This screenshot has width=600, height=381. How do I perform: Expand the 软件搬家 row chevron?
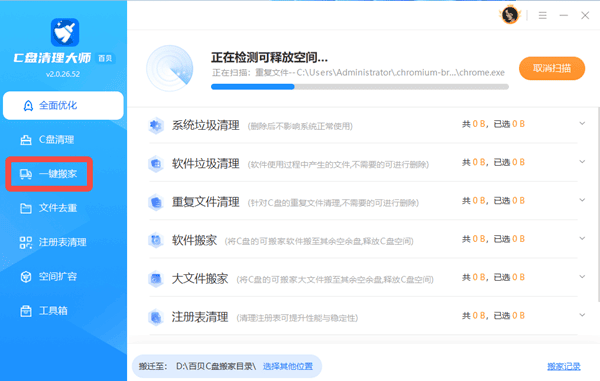582,238
